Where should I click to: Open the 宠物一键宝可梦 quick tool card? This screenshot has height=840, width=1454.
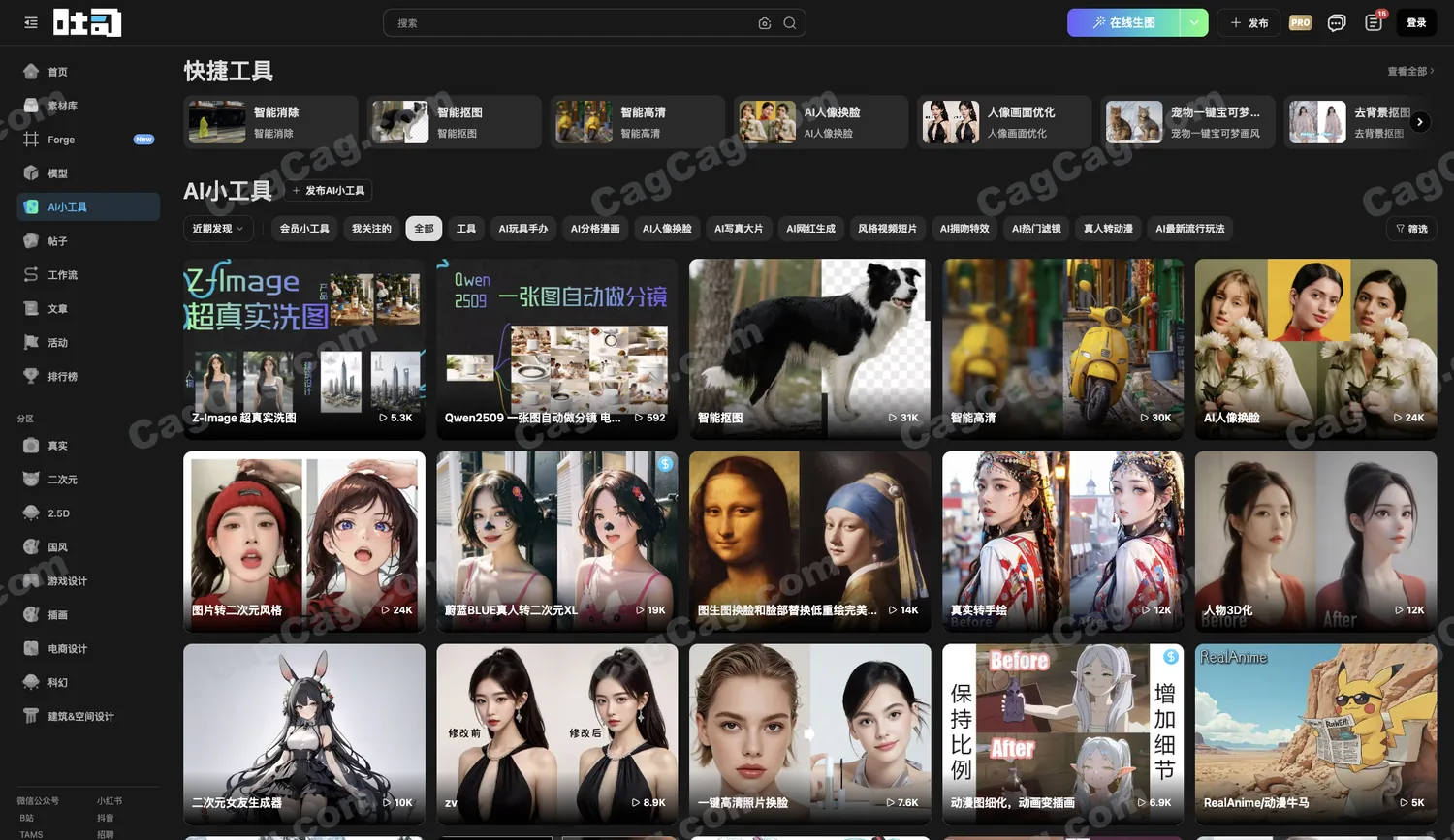[x=1187, y=122]
